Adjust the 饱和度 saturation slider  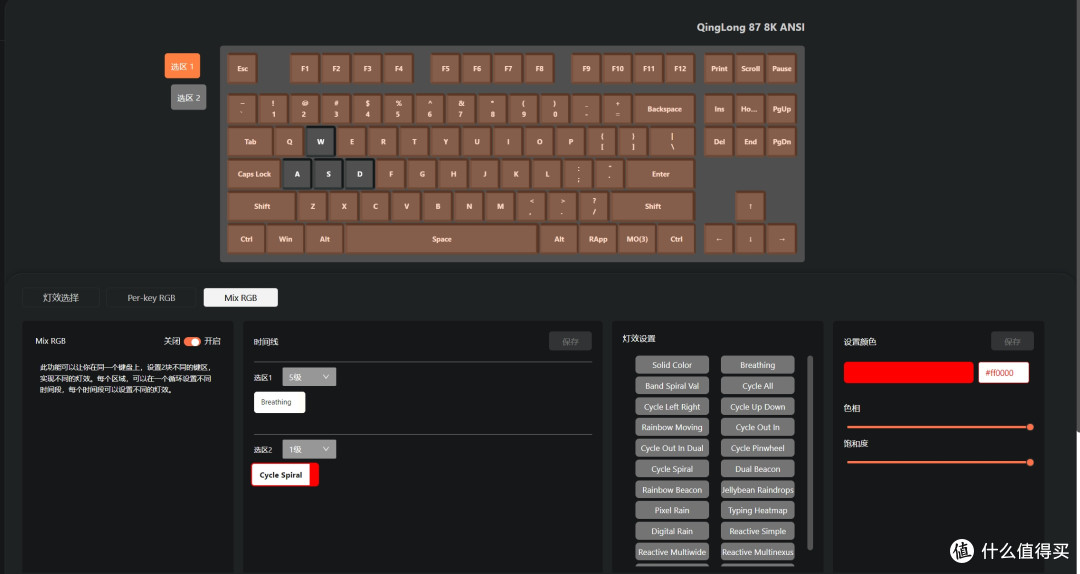tap(938, 462)
